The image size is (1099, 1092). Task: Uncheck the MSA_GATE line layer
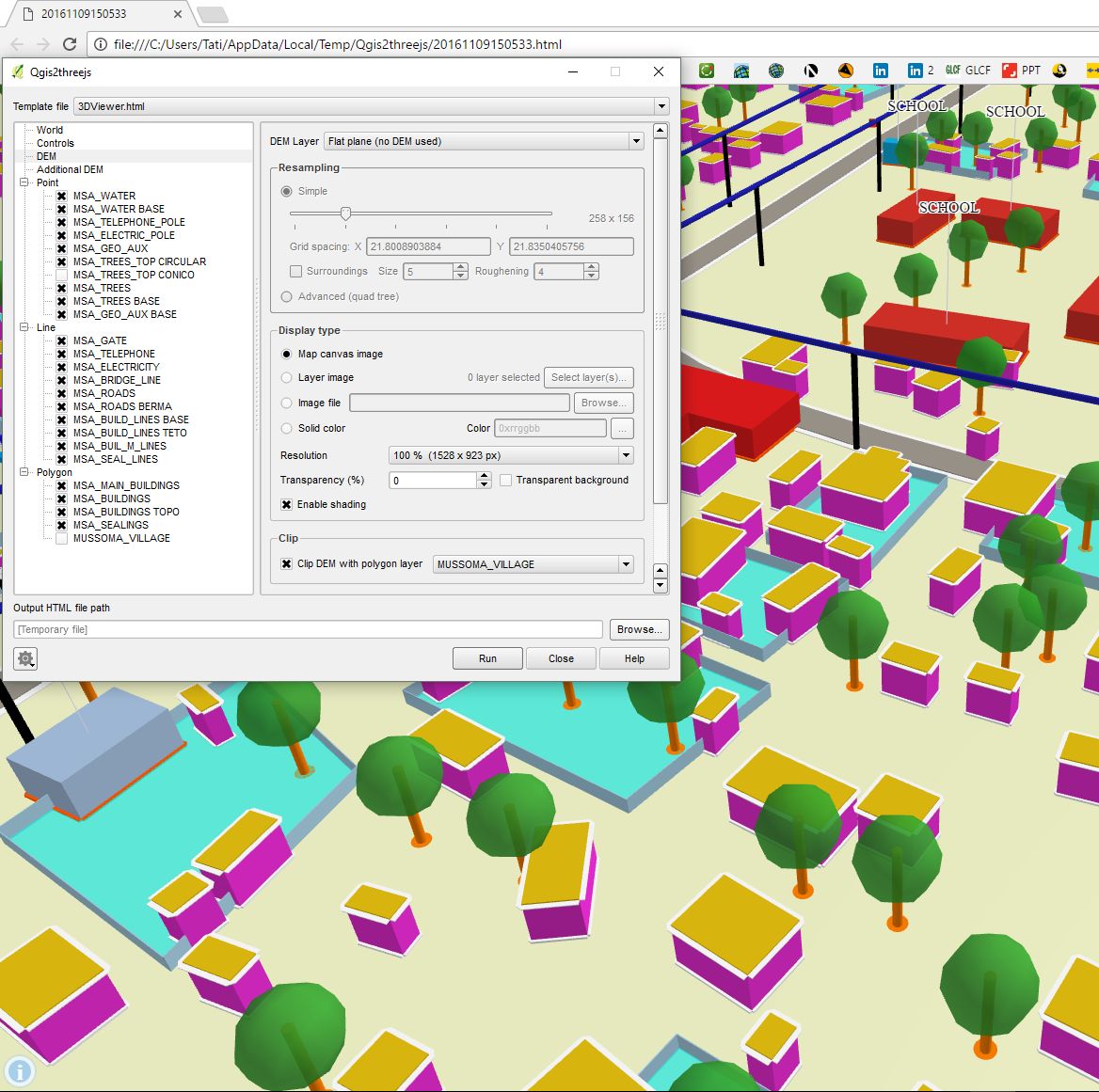tap(62, 341)
